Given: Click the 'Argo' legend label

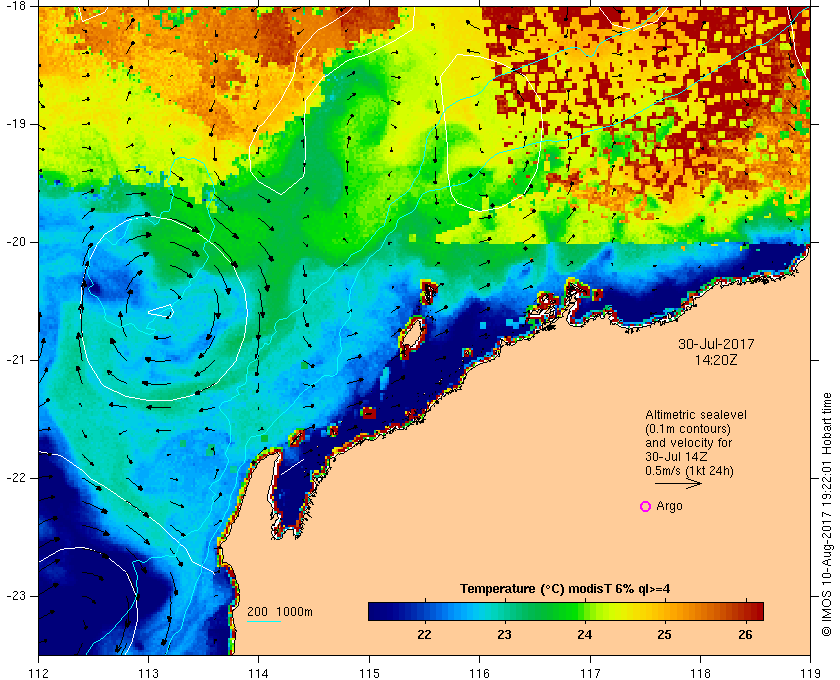Looking at the screenshot, I should (669, 506).
